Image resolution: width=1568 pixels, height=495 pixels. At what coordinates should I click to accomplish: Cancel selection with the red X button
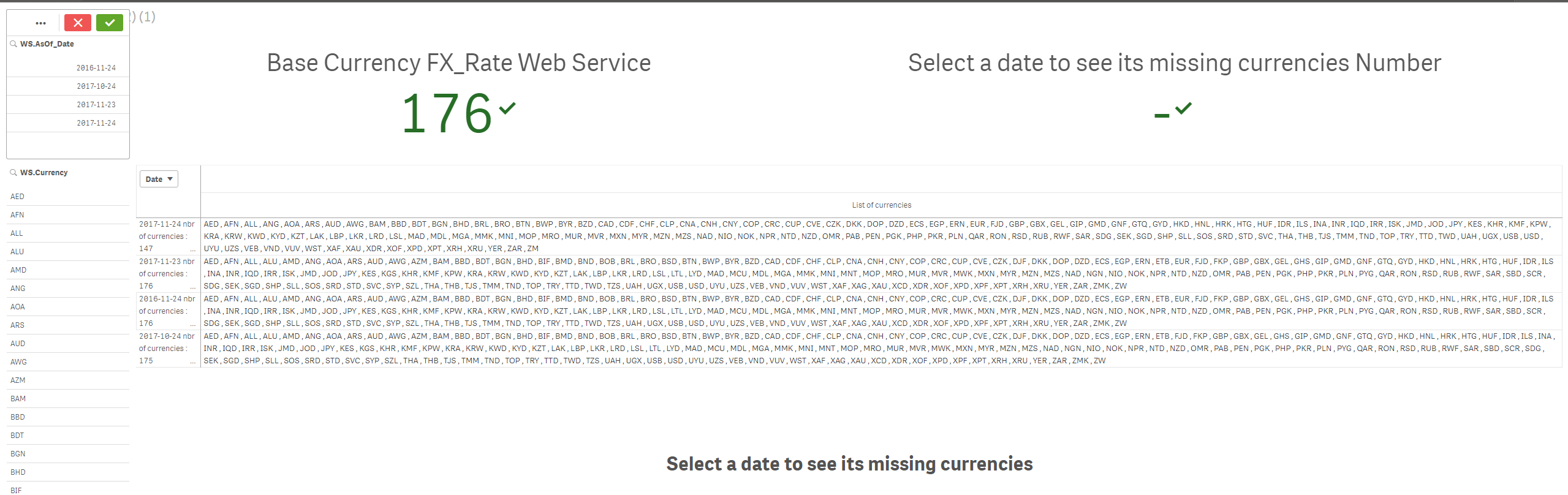click(78, 23)
